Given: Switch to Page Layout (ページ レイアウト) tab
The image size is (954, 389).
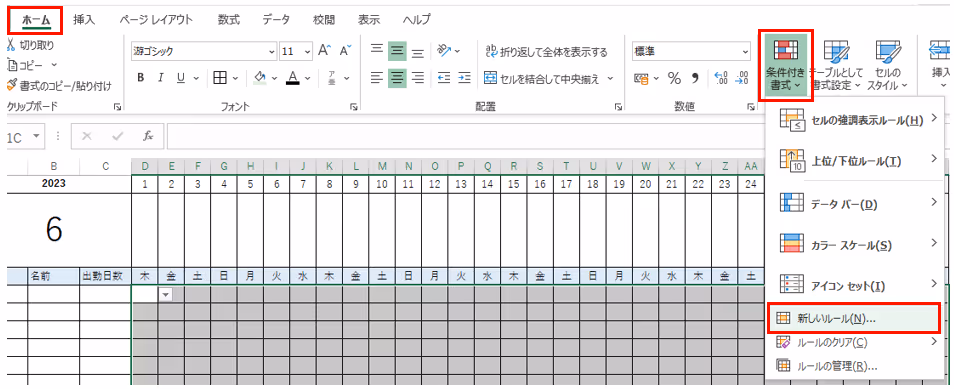Looking at the screenshot, I should point(156,19).
